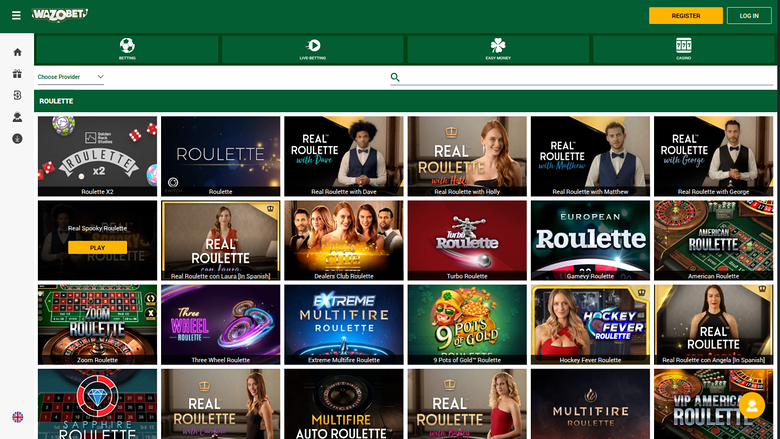Screen dimensions: 780x439
Task: Open the user profile sidebar icon
Action: point(17,117)
